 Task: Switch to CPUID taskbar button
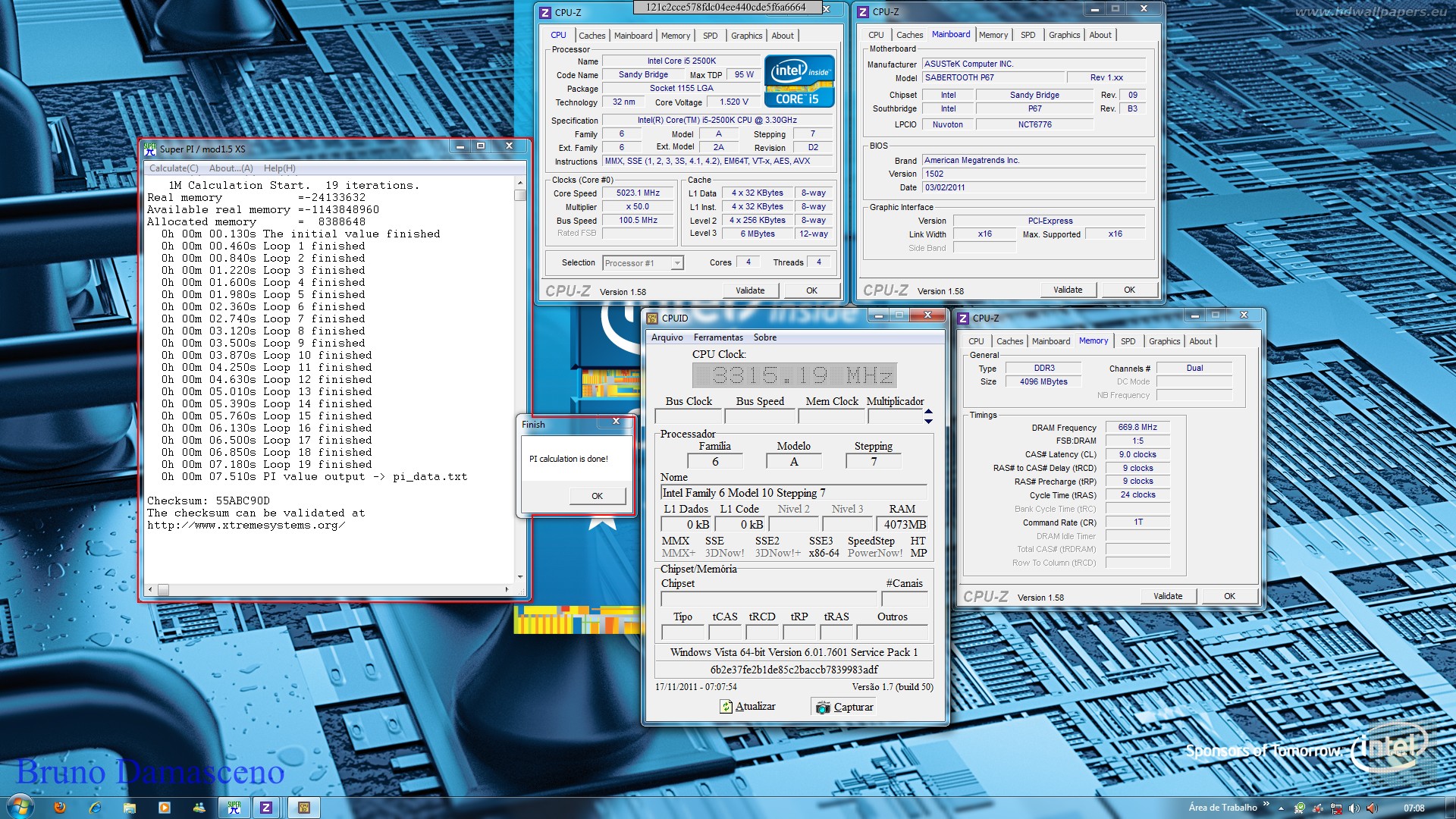pyautogui.click(x=304, y=808)
